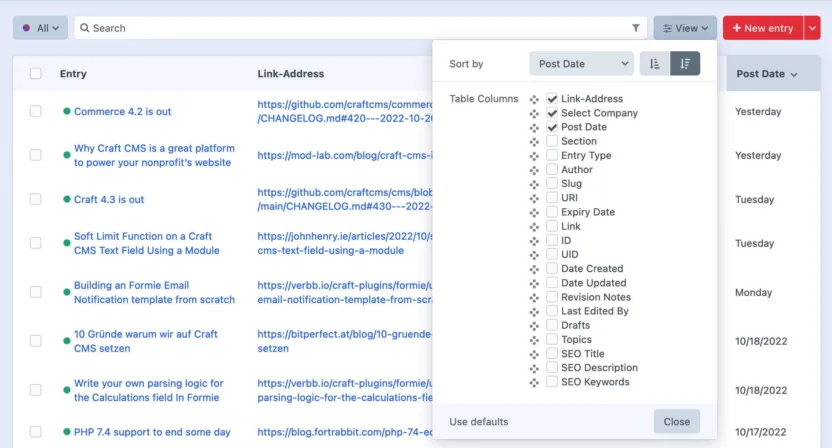Viewport: 832px width, 448px height.
Task: Open 'Write your own parsing logic' entry
Action: click(x=149, y=391)
